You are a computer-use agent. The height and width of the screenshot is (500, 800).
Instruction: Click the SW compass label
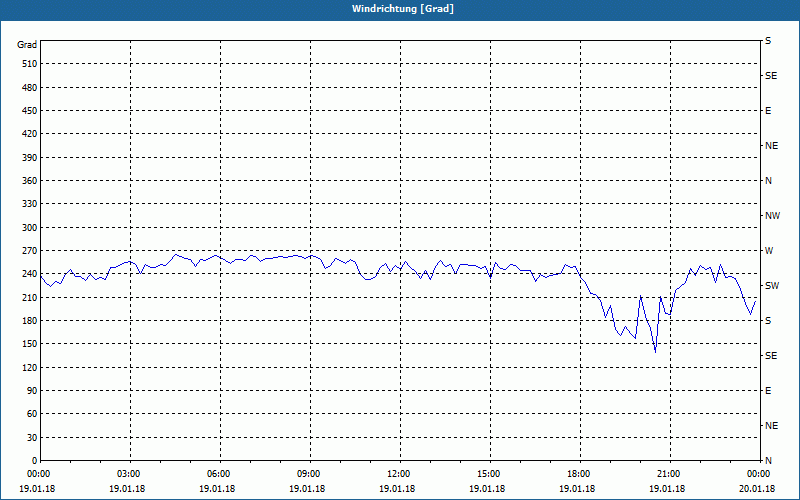[x=772, y=286]
